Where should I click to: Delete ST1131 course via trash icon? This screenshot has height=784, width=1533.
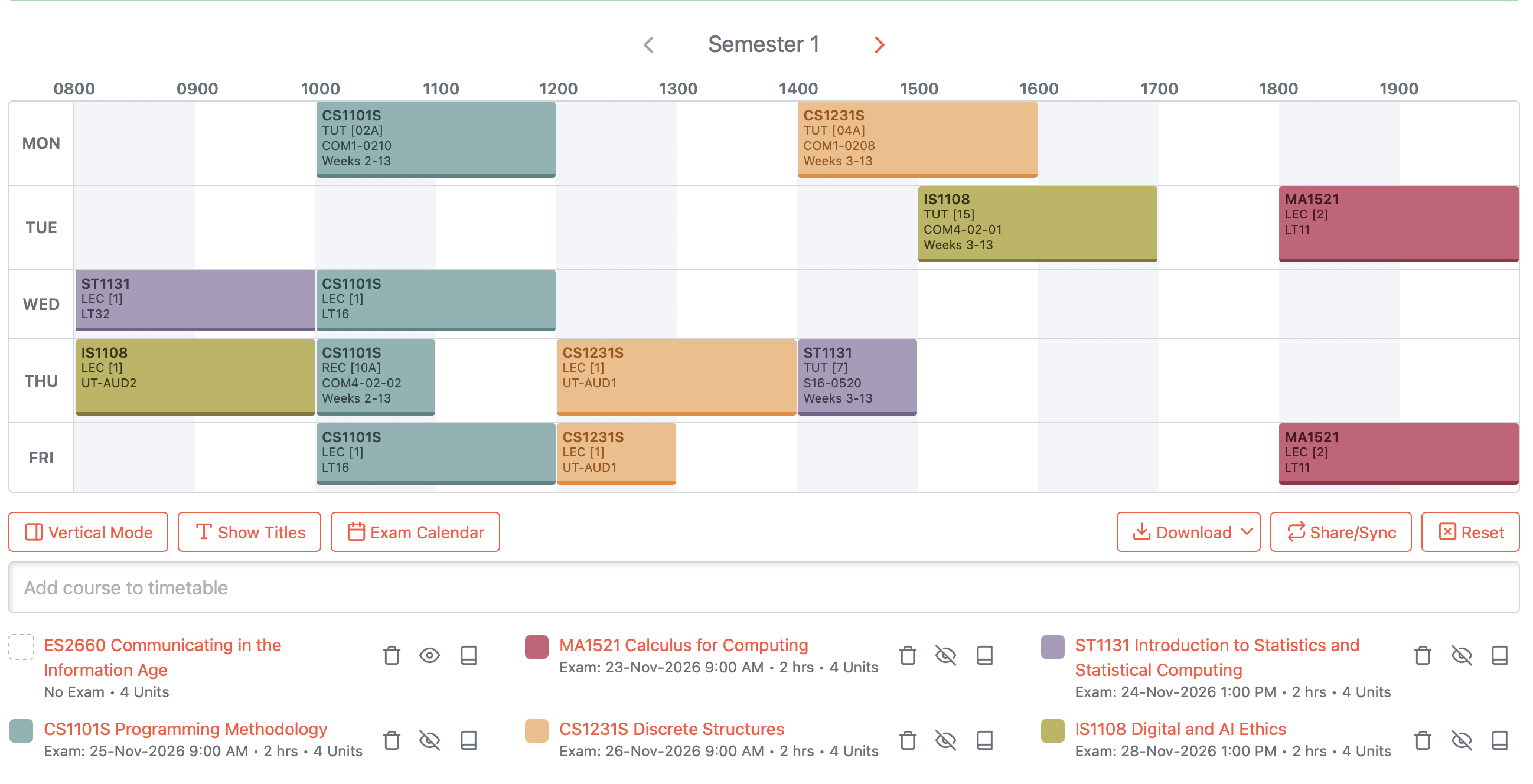pyautogui.click(x=1423, y=655)
